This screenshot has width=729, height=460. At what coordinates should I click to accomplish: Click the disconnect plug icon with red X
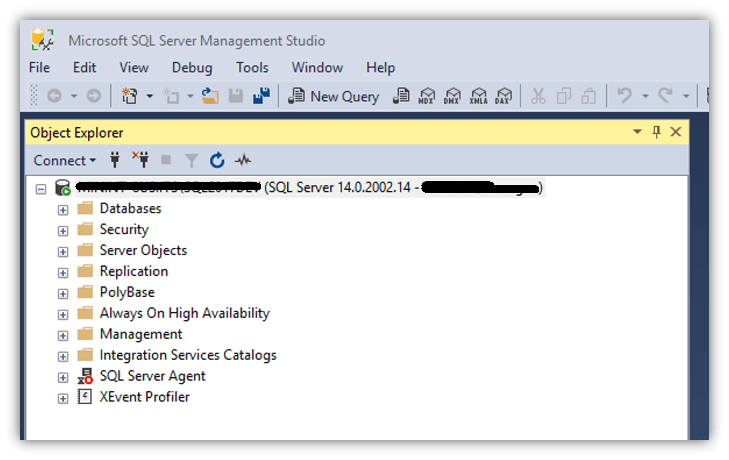tap(140, 160)
